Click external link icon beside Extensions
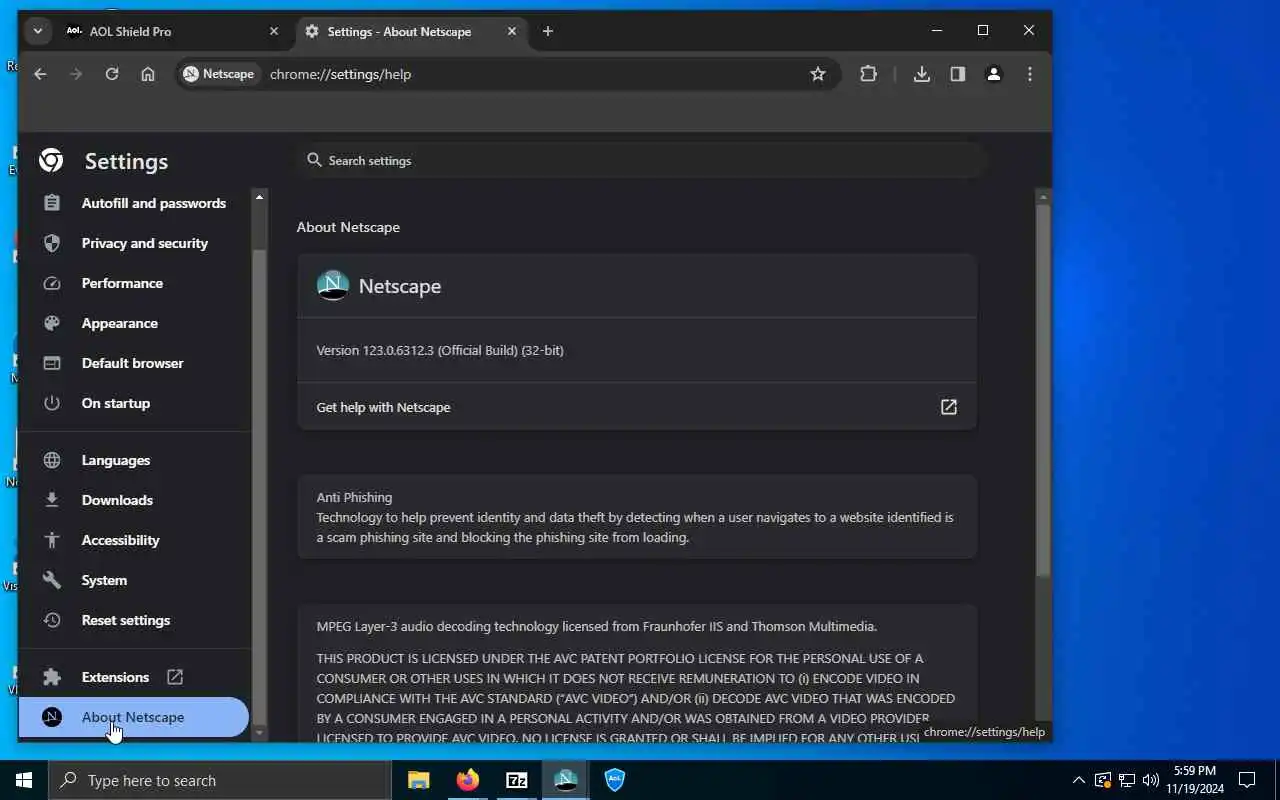The image size is (1280, 800). 175,677
